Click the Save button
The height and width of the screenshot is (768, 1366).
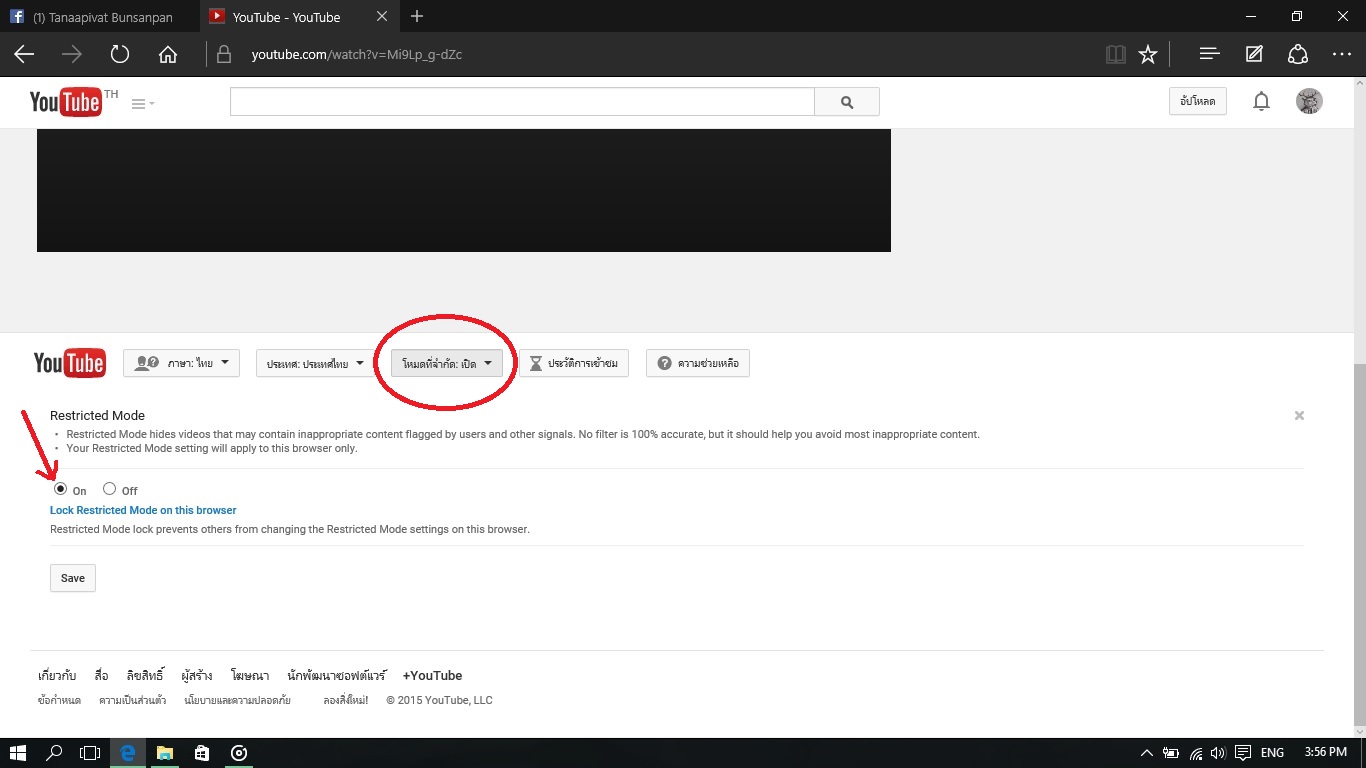pos(73,578)
